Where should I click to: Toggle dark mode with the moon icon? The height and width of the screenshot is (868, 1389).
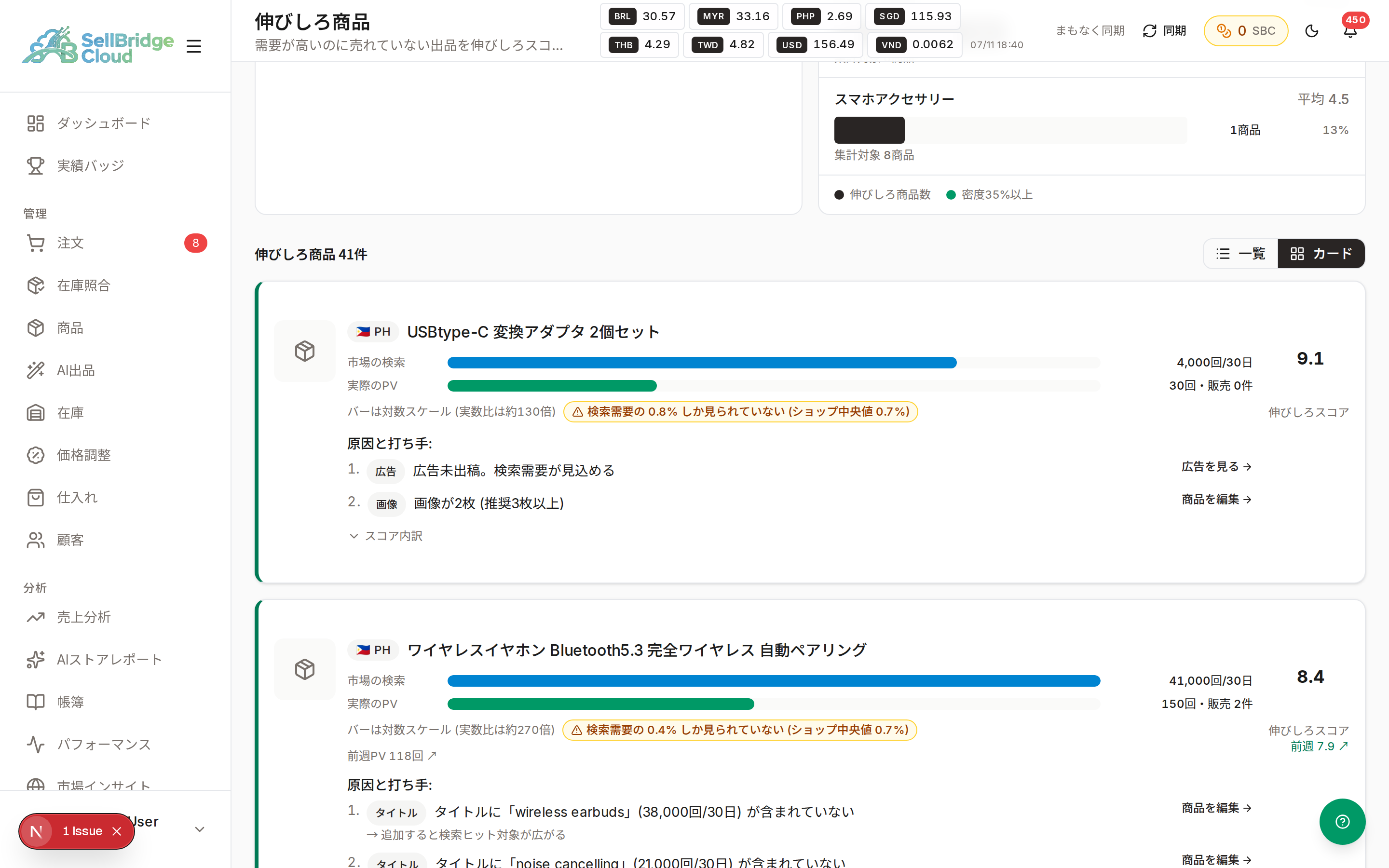click(x=1311, y=30)
